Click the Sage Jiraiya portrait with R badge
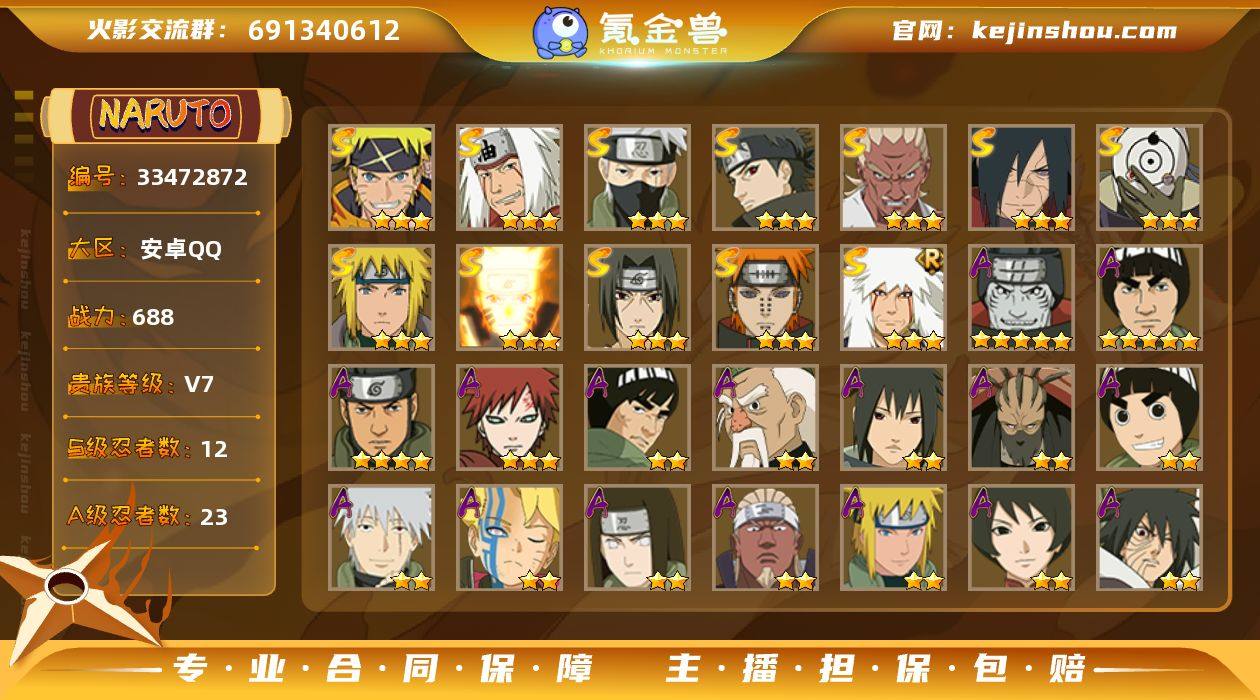Image resolution: width=1260 pixels, height=700 pixels. 894,298
